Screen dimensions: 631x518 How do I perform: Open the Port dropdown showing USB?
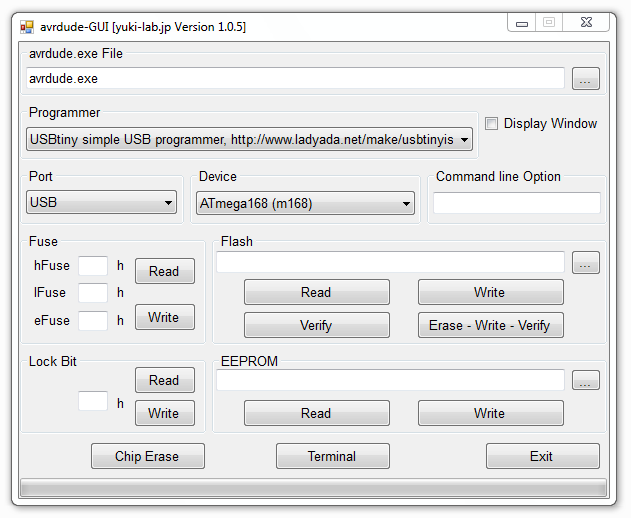tap(101, 202)
